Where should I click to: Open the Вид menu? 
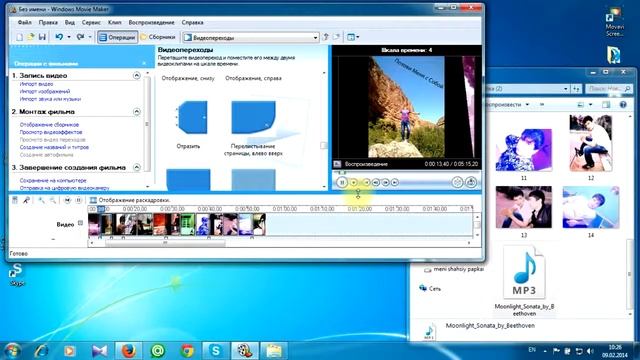pos(70,22)
